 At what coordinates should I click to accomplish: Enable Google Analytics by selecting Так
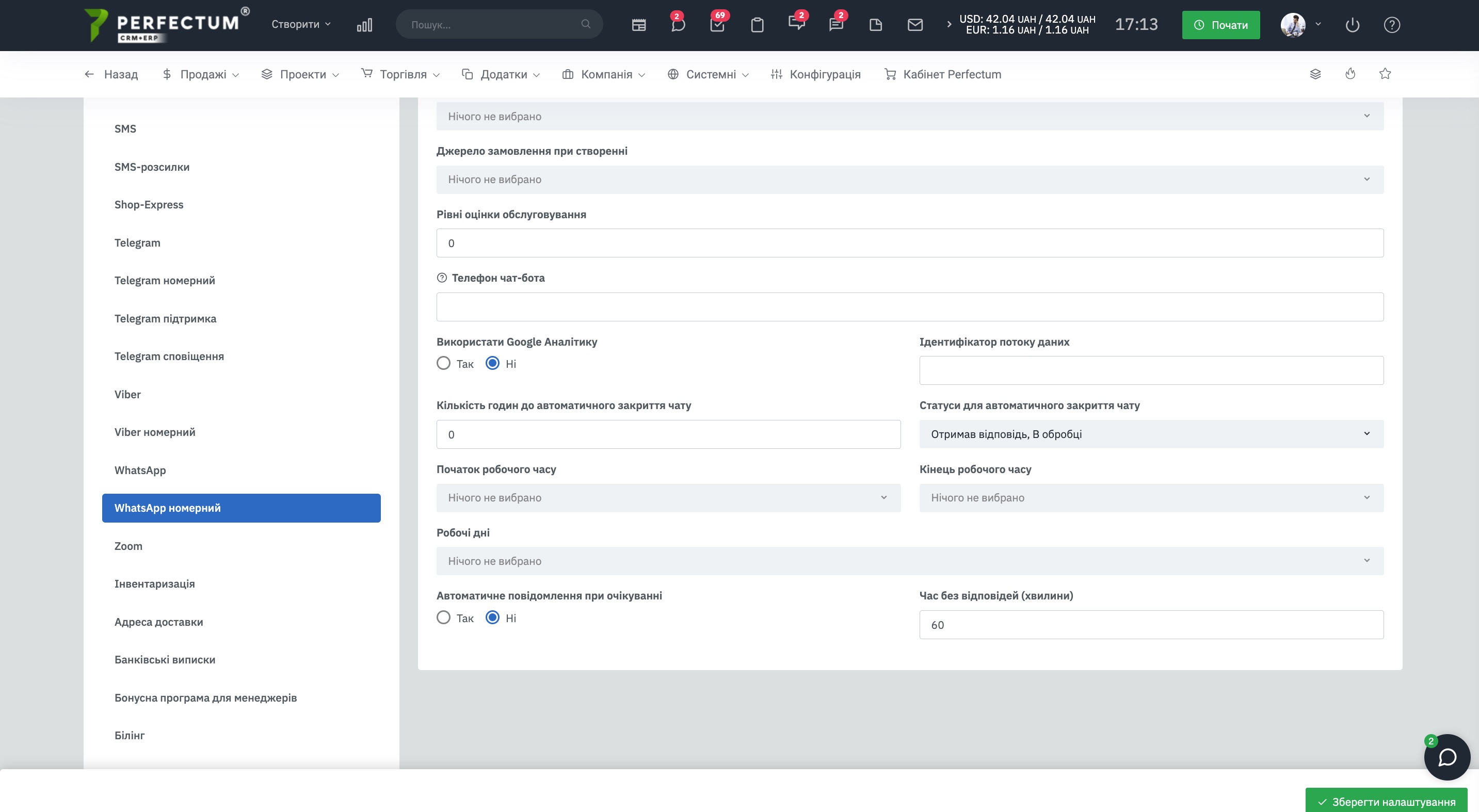443,363
